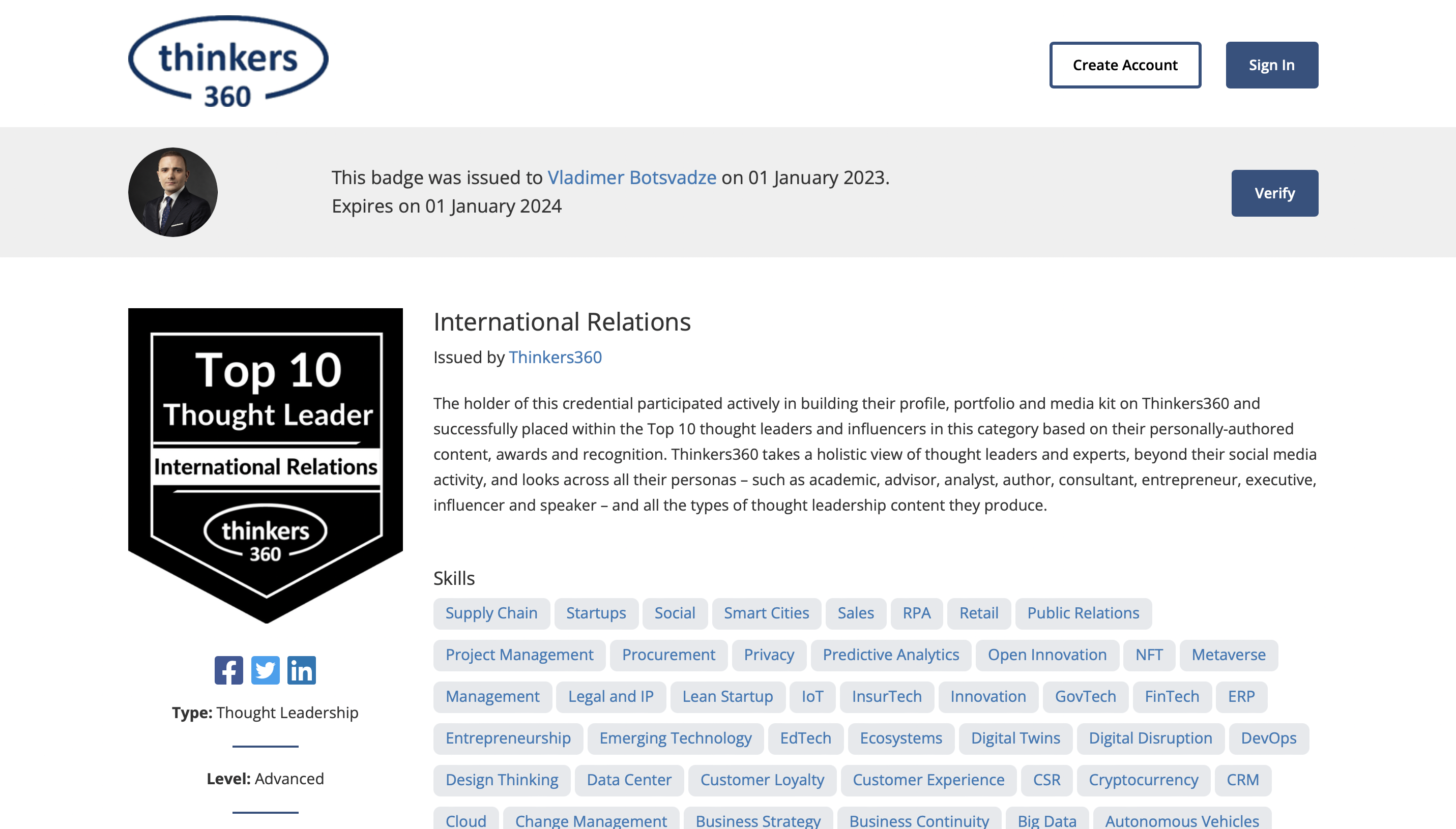Select the RPA skill tag

(917, 613)
